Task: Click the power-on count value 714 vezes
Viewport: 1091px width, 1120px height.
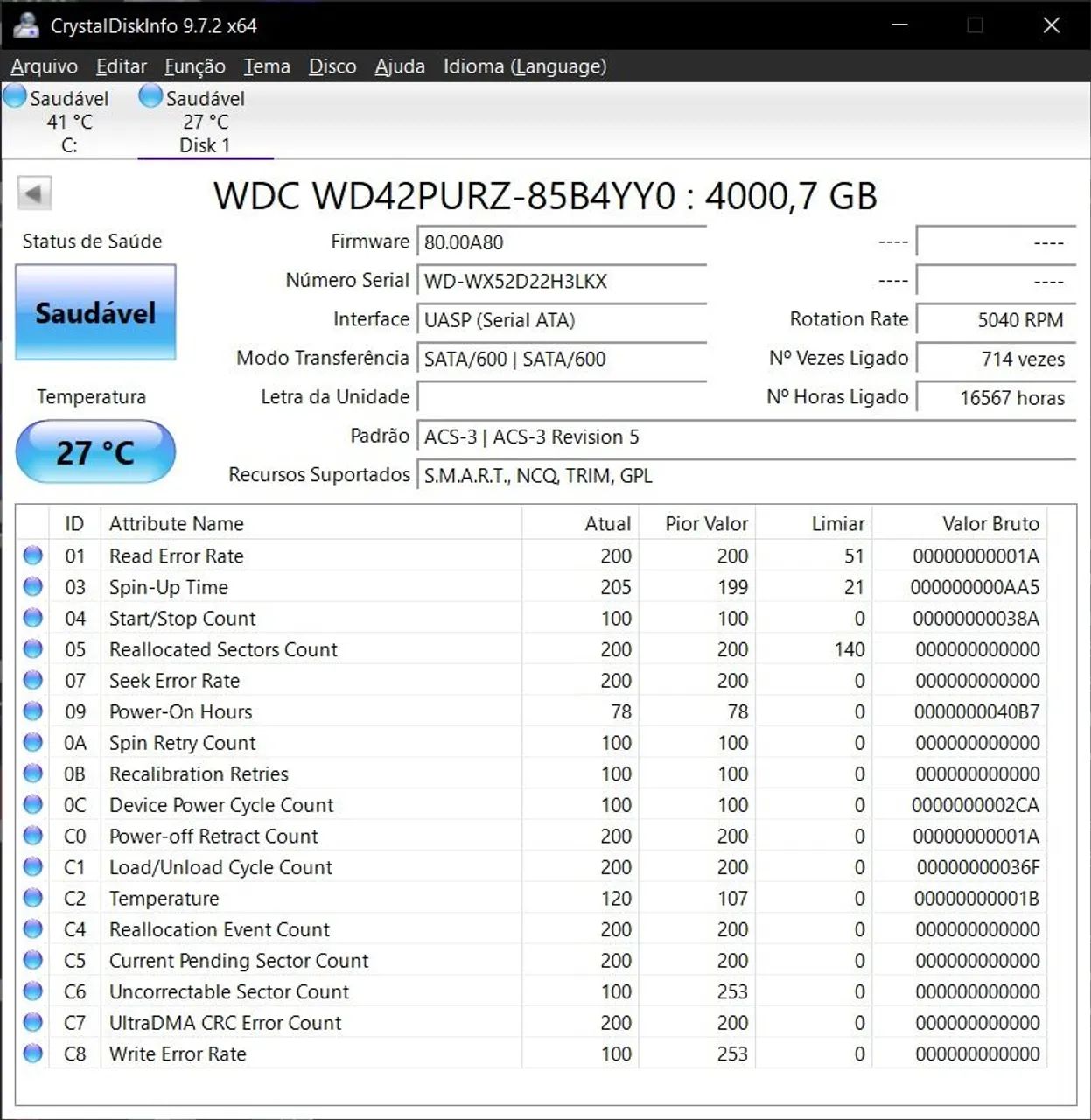Action: tap(996, 359)
